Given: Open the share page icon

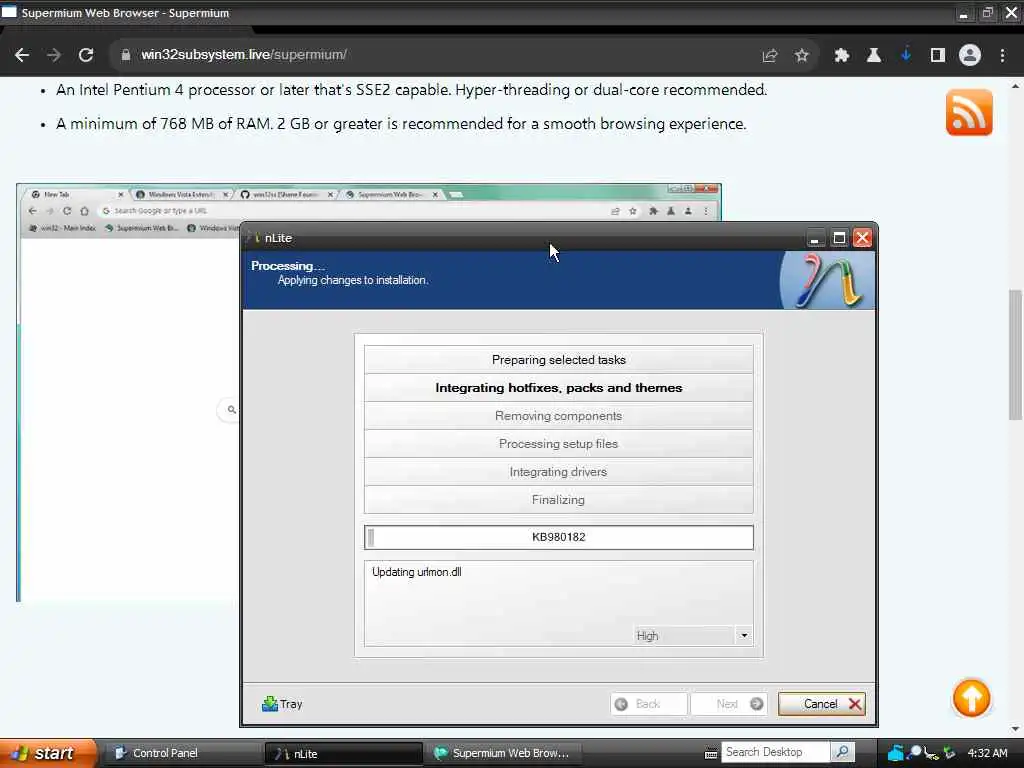Looking at the screenshot, I should coord(770,56).
